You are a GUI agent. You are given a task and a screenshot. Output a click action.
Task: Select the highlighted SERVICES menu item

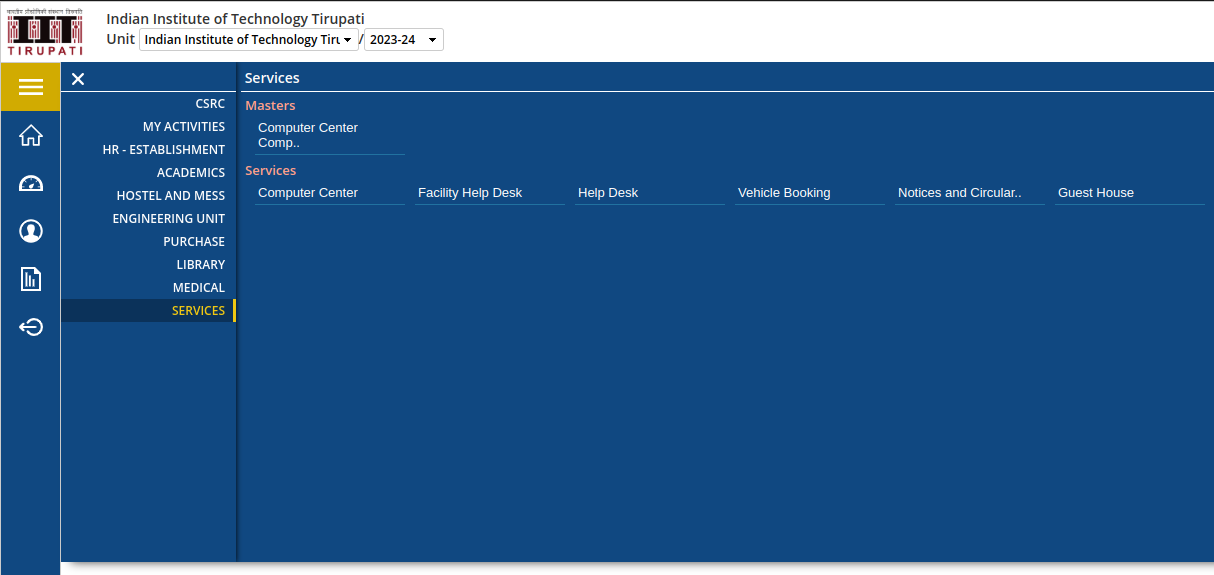pos(148,311)
